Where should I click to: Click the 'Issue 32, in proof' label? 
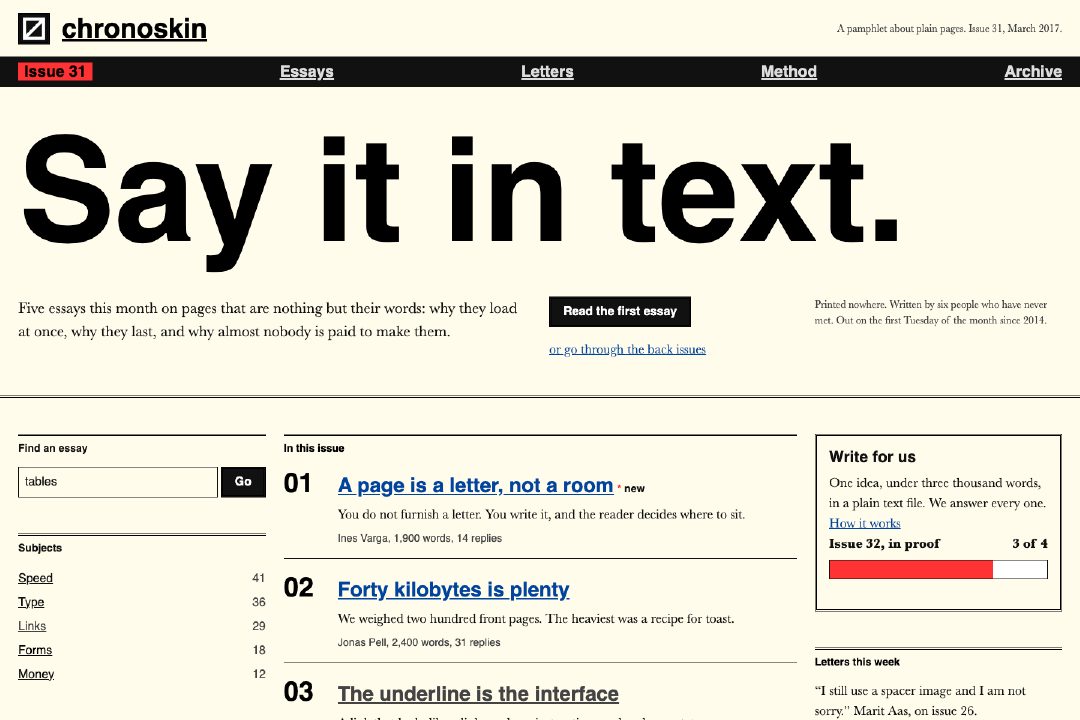pyautogui.click(x=884, y=544)
